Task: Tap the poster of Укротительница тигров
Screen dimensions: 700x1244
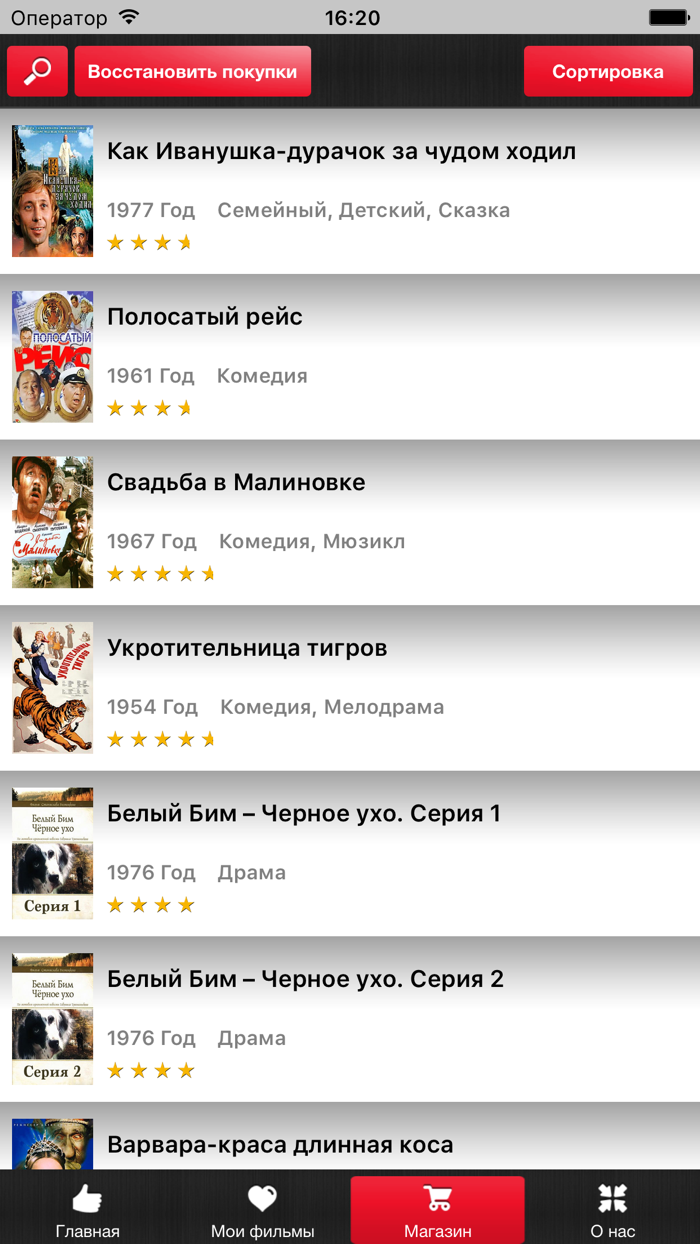Action: pos(52,687)
